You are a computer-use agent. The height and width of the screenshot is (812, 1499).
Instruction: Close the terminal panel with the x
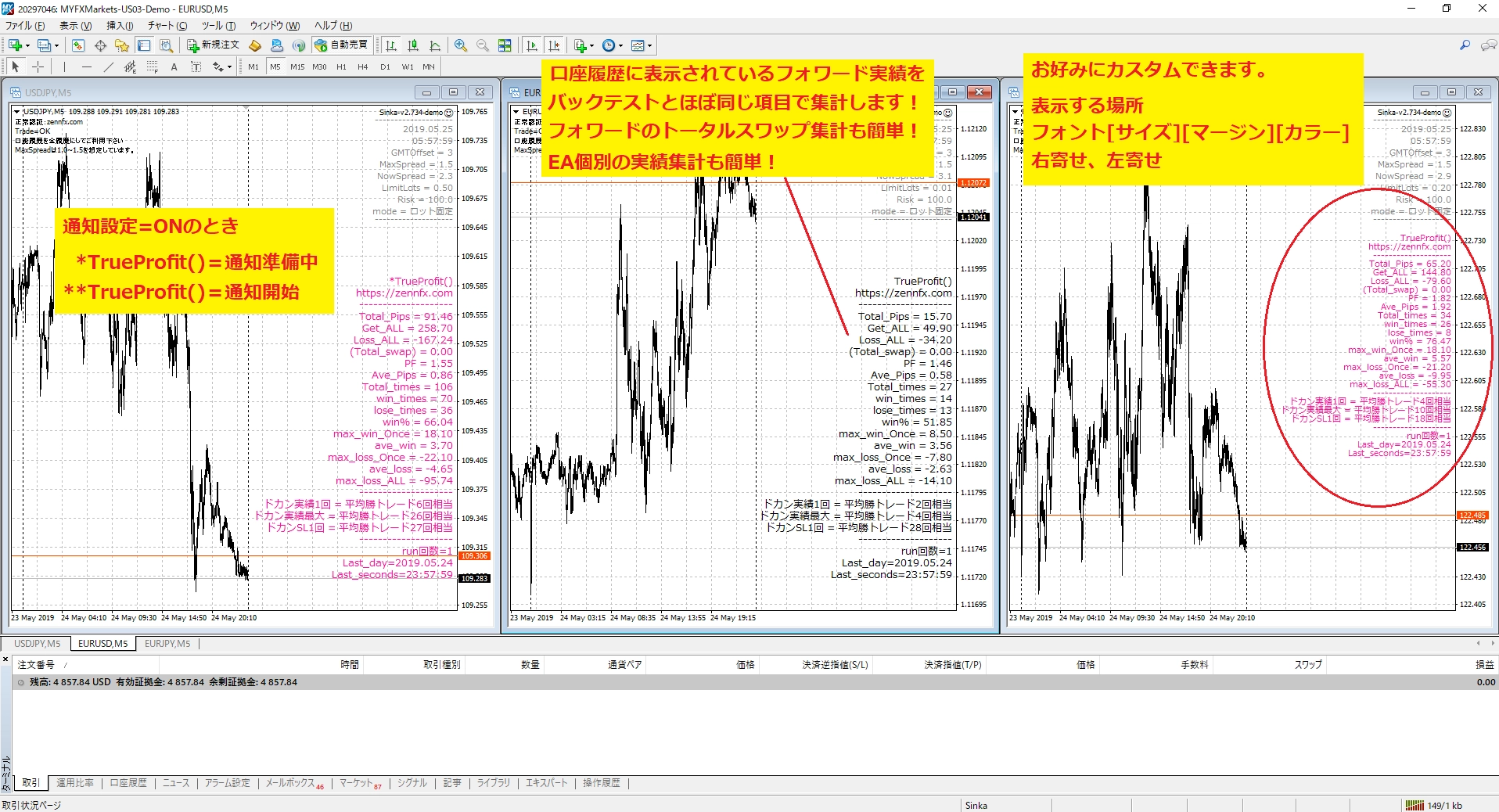click(x=5, y=659)
